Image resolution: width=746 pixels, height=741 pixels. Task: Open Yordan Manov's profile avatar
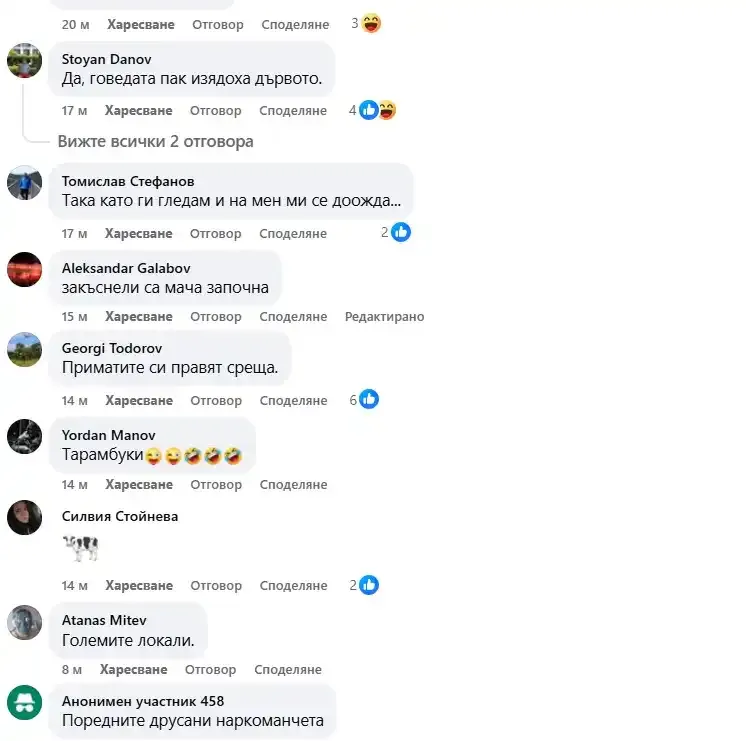click(24, 436)
